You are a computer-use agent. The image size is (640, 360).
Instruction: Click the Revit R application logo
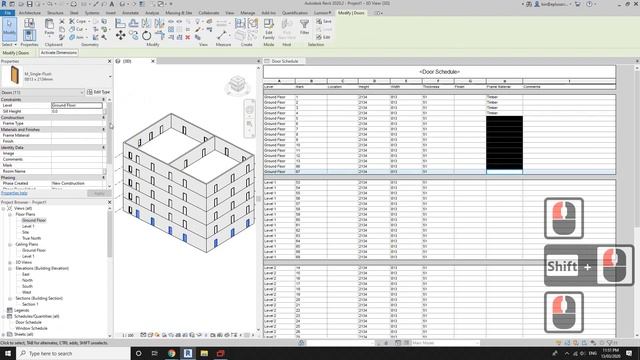[4, 4]
